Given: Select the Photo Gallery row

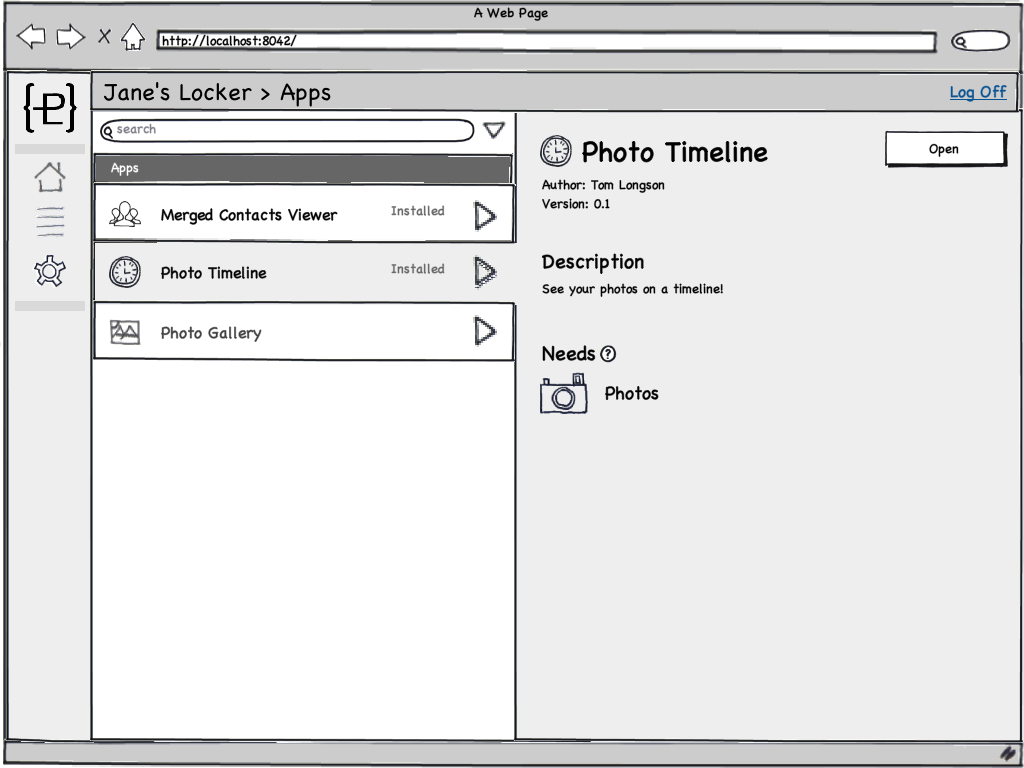Looking at the screenshot, I should tap(304, 331).
